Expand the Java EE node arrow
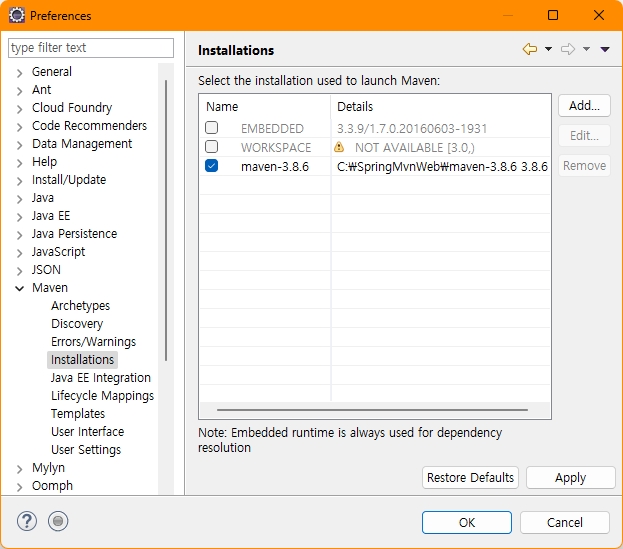 [19, 217]
